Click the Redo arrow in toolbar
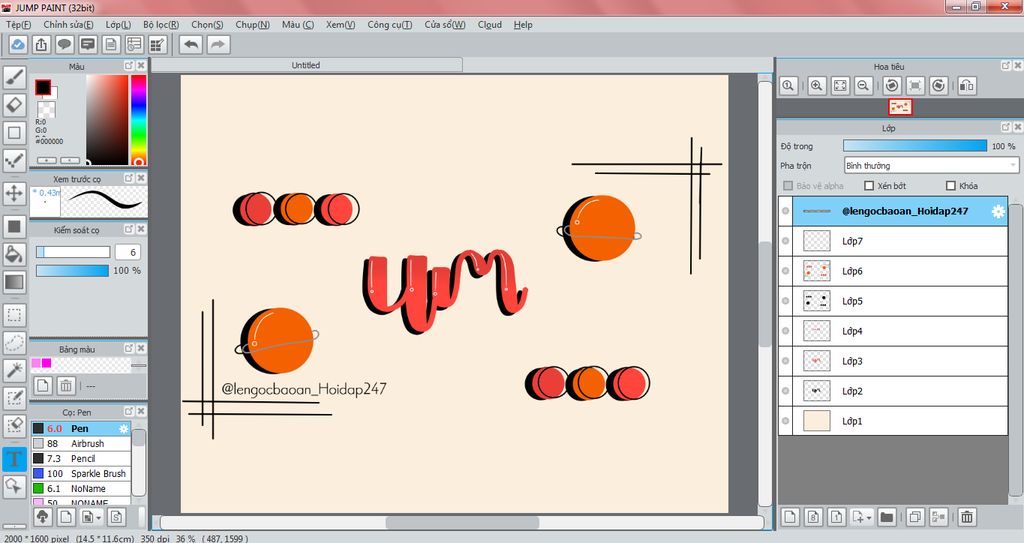Viewport: 1024px width, 543px height. click(218, 44)
